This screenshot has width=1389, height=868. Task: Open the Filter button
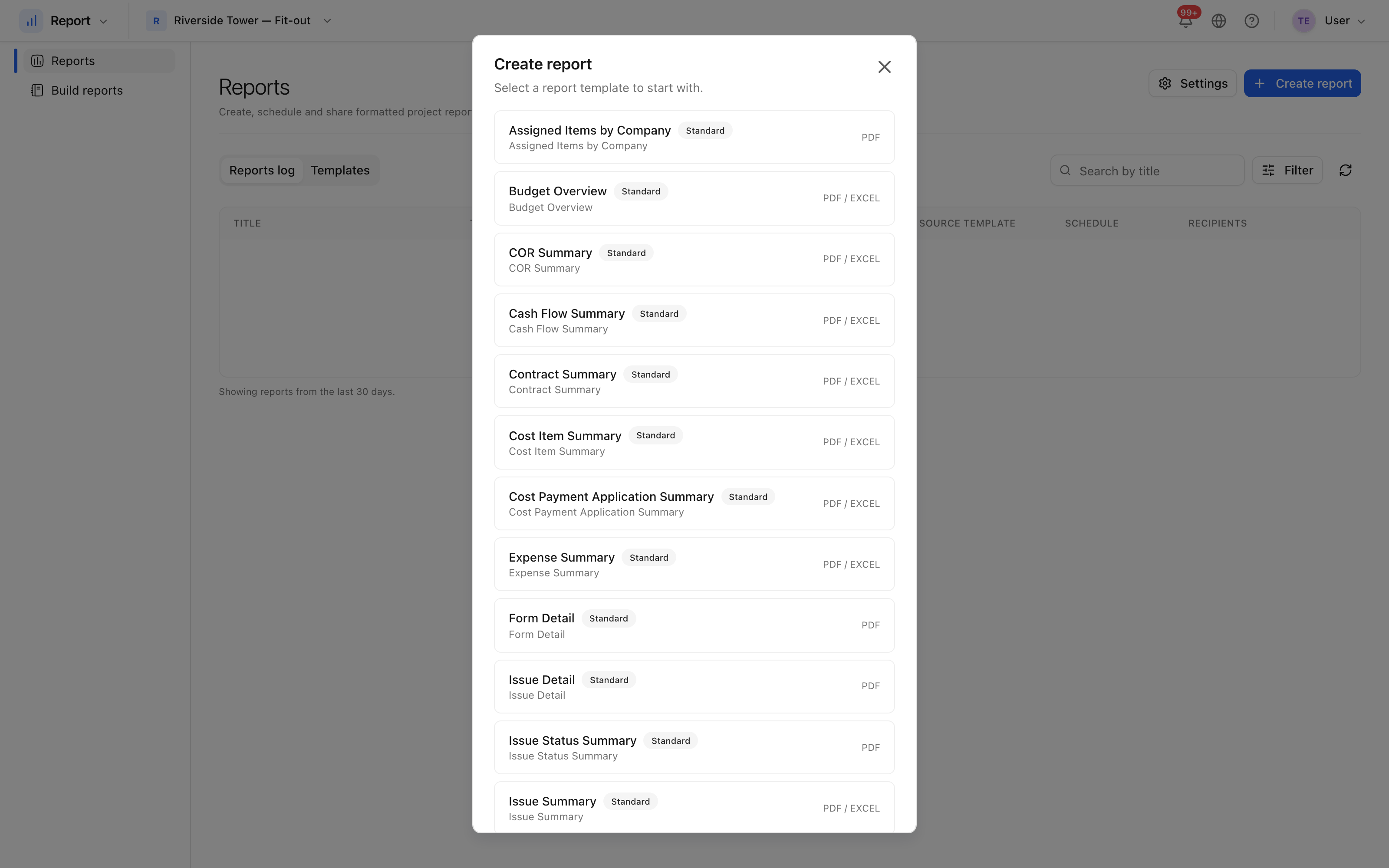coord(1287,171)
